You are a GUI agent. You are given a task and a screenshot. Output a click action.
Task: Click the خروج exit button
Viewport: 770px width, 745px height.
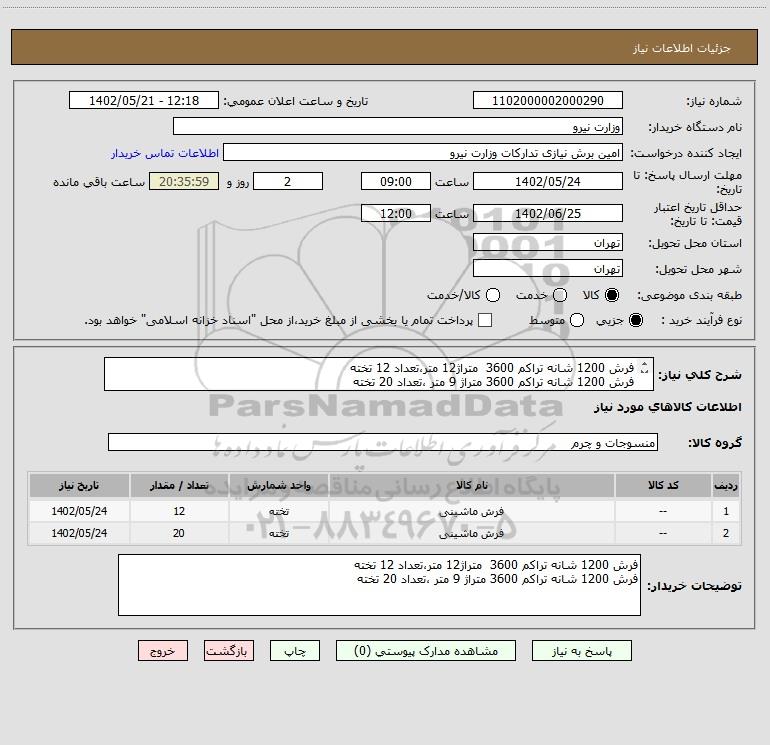pyautogui.click(x=163, y=651)
